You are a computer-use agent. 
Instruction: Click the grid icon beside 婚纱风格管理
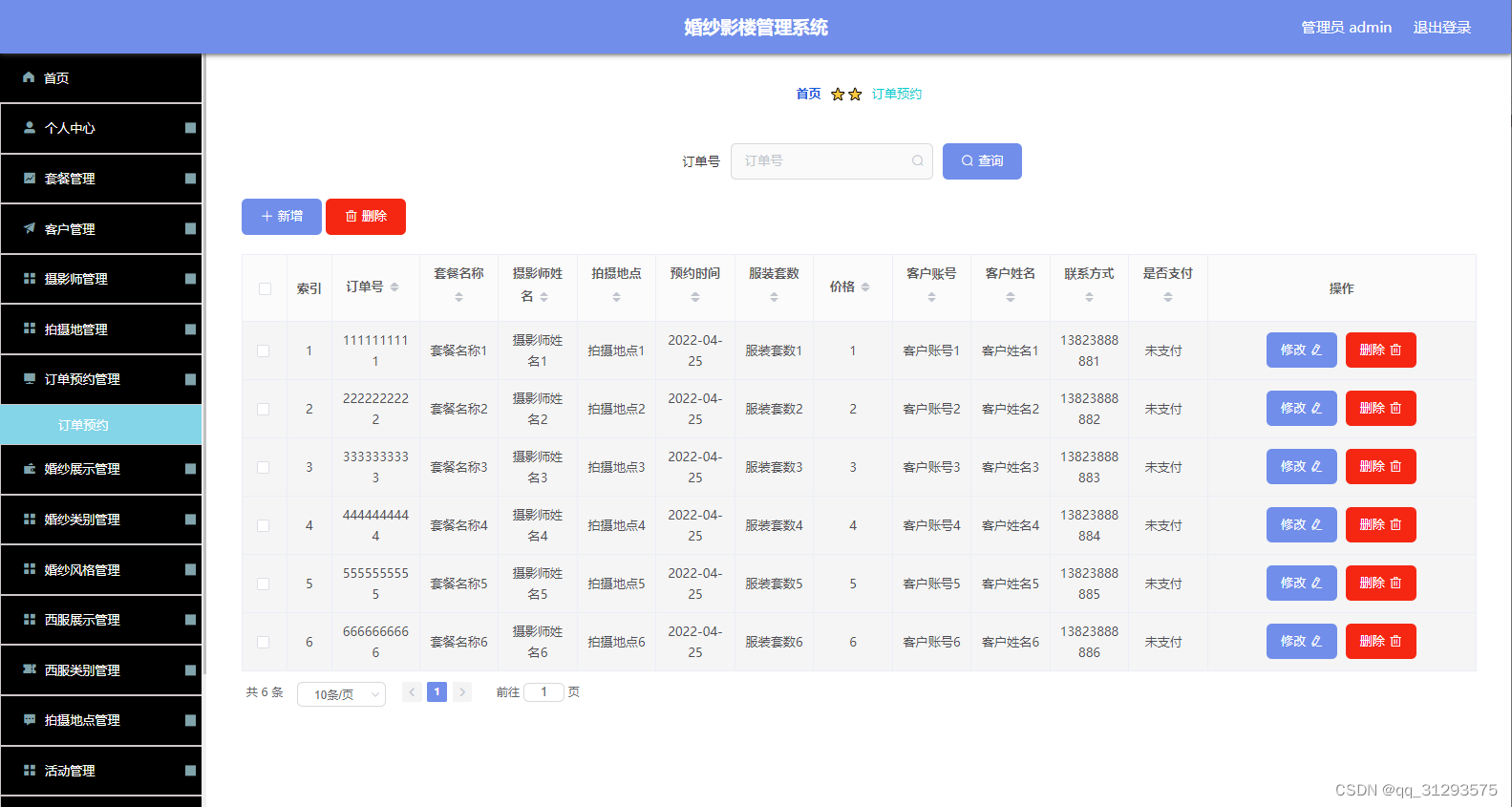30,569
